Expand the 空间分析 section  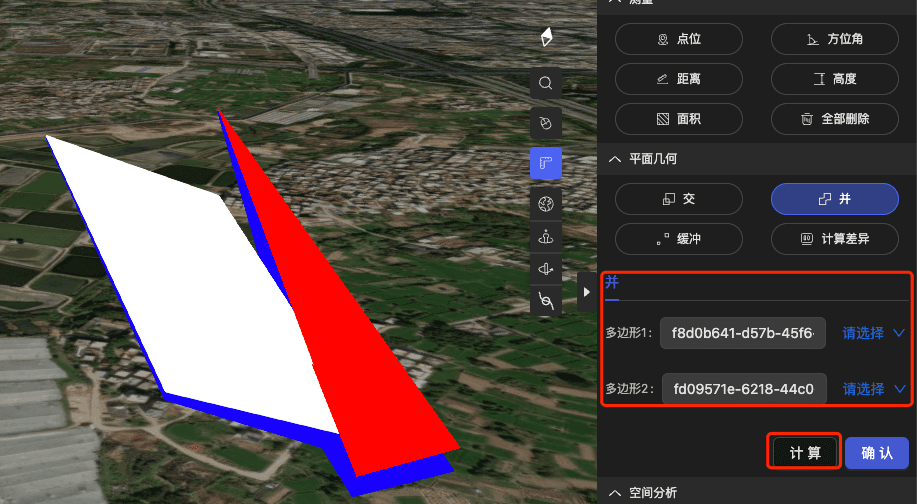613,493
